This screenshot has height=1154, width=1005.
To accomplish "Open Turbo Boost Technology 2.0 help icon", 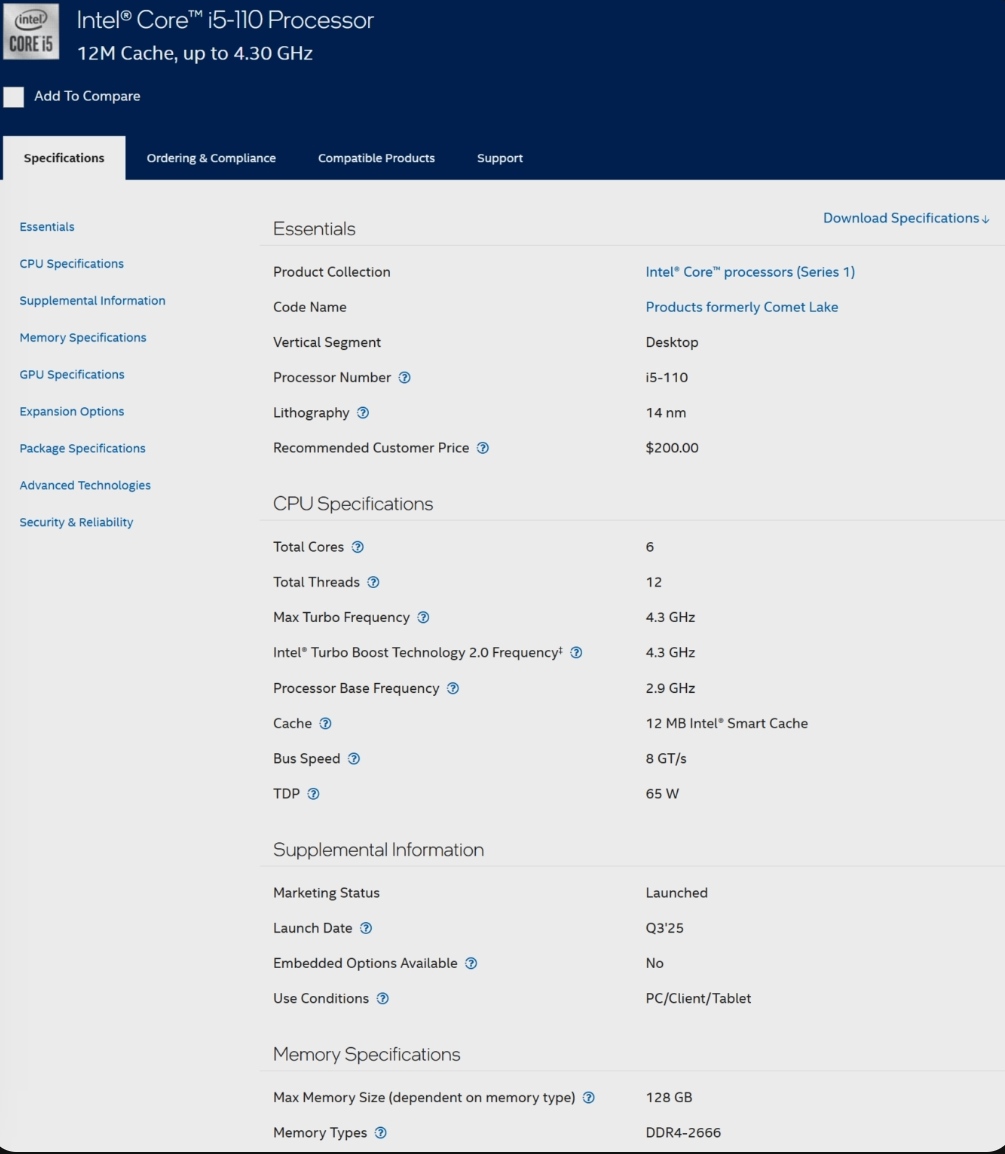I will 576,653.
